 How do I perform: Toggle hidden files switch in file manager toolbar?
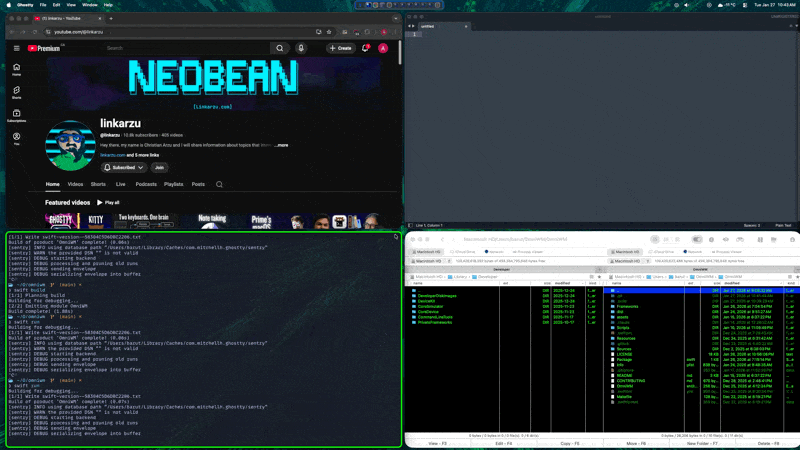click(697, 239)
